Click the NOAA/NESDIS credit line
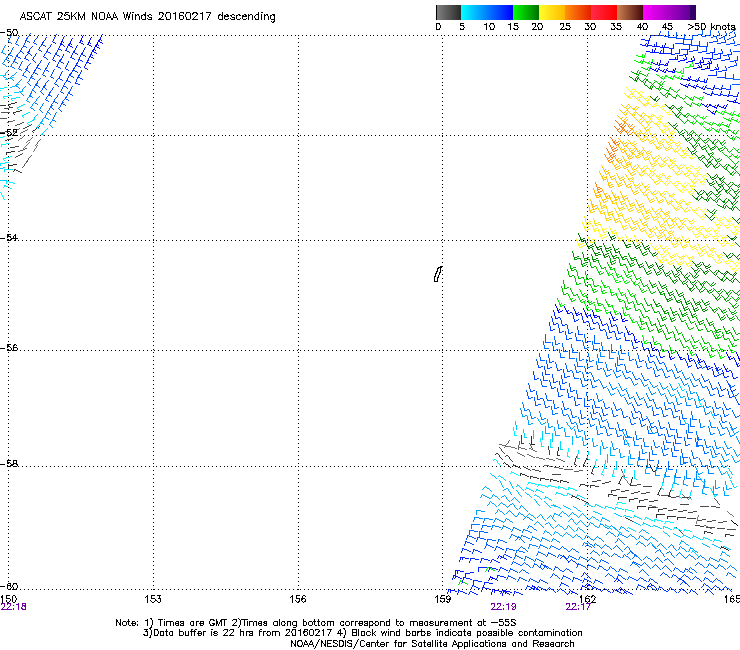Viewport: 740px width, 650px height. coord(432,644)
